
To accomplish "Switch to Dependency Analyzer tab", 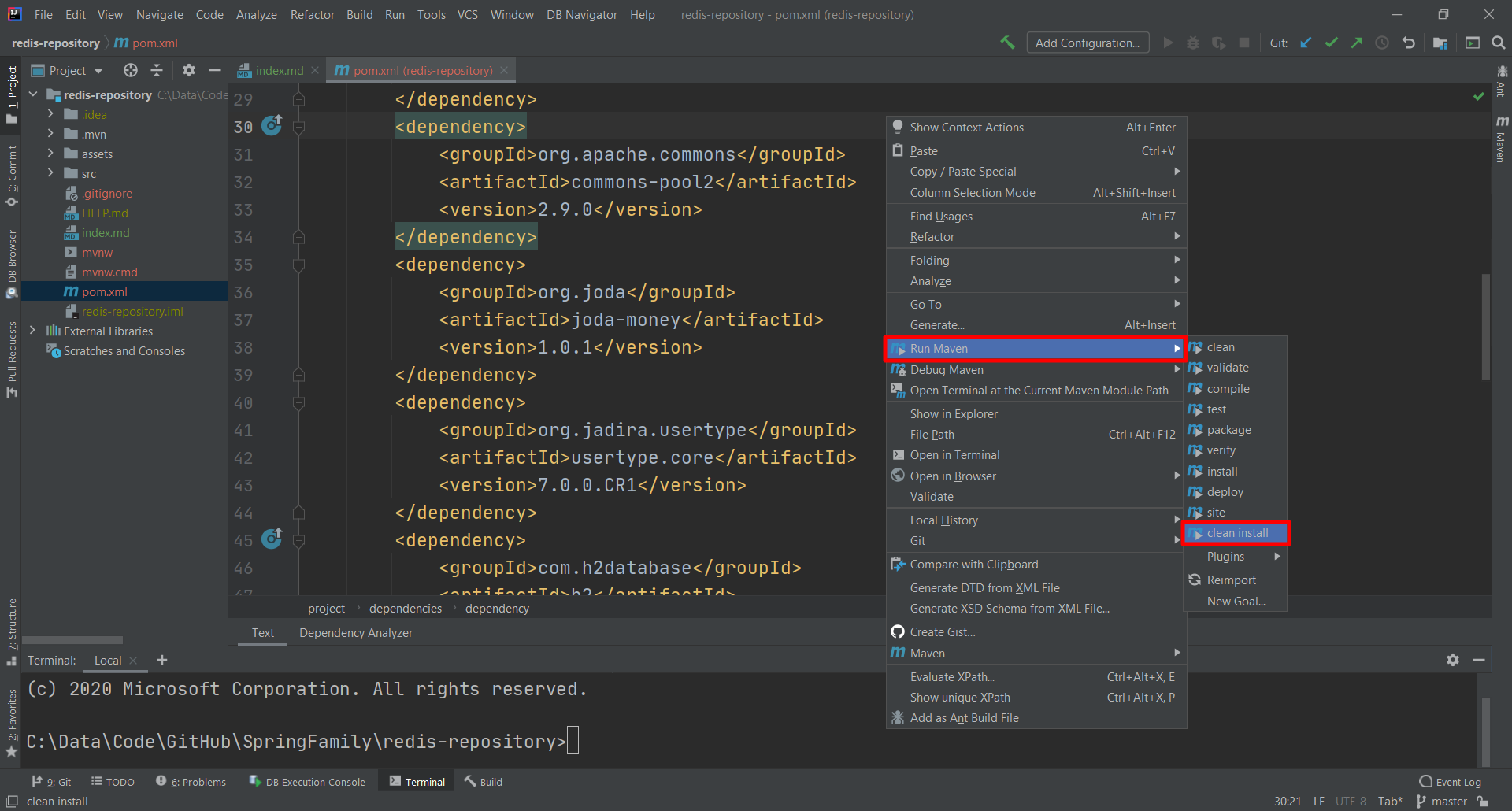I will click(355, 632).
